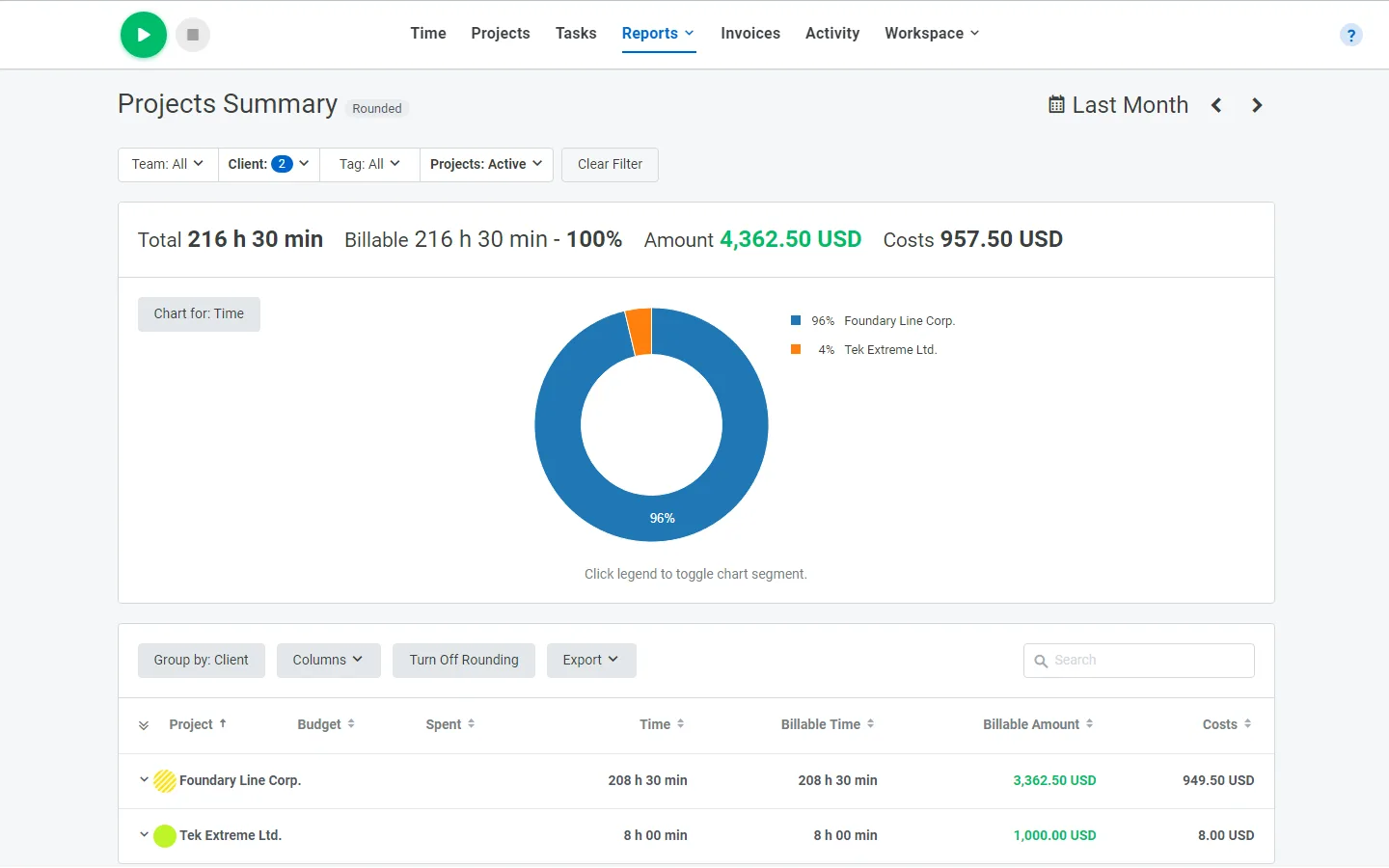Click Tek Extreme Ltd. legend label

coord(890,350)
